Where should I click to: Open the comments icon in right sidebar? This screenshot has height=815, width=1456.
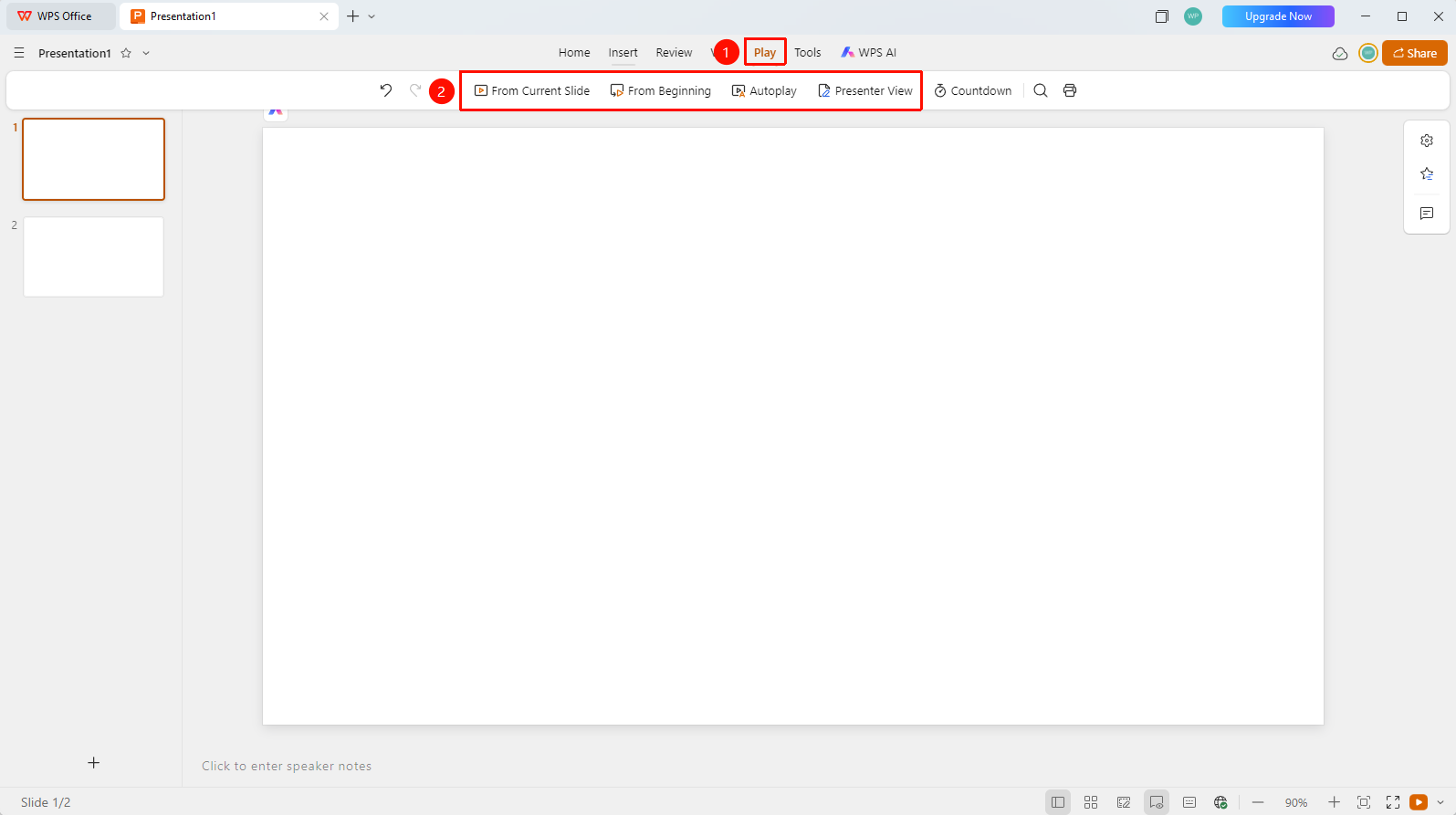[x=1427, y=214]
